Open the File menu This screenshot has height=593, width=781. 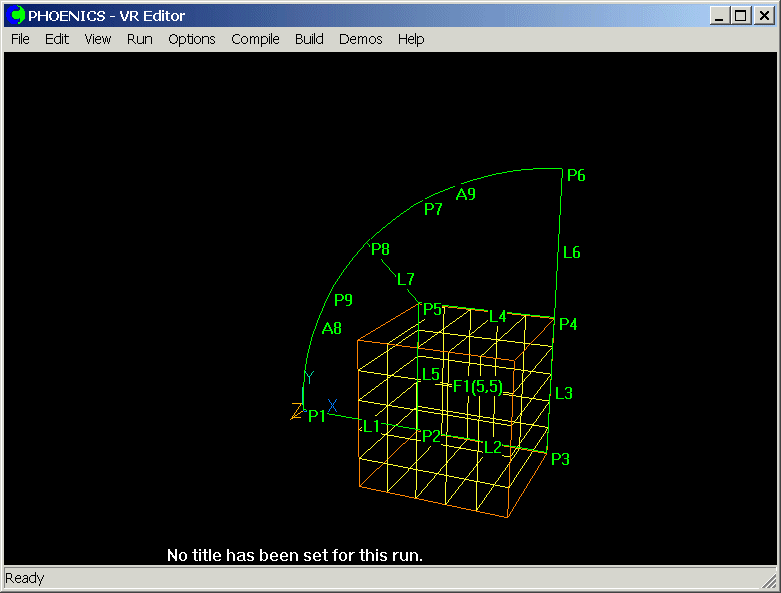[x=20, y=39]
